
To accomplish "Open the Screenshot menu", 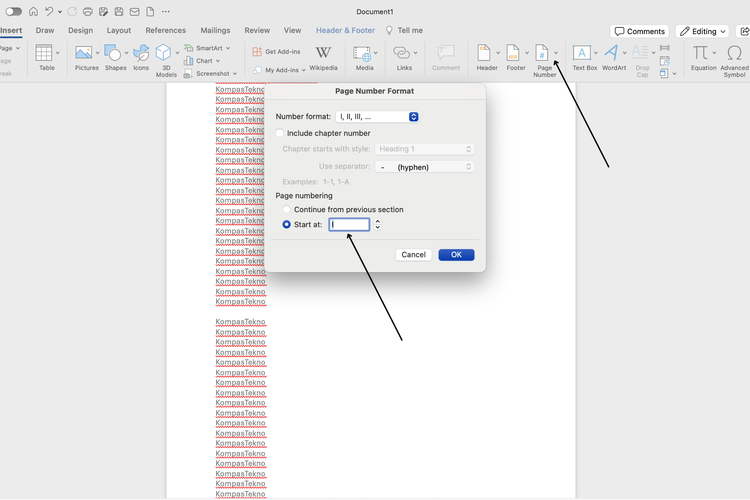I will pyautogui.click(x=210, y=74).
